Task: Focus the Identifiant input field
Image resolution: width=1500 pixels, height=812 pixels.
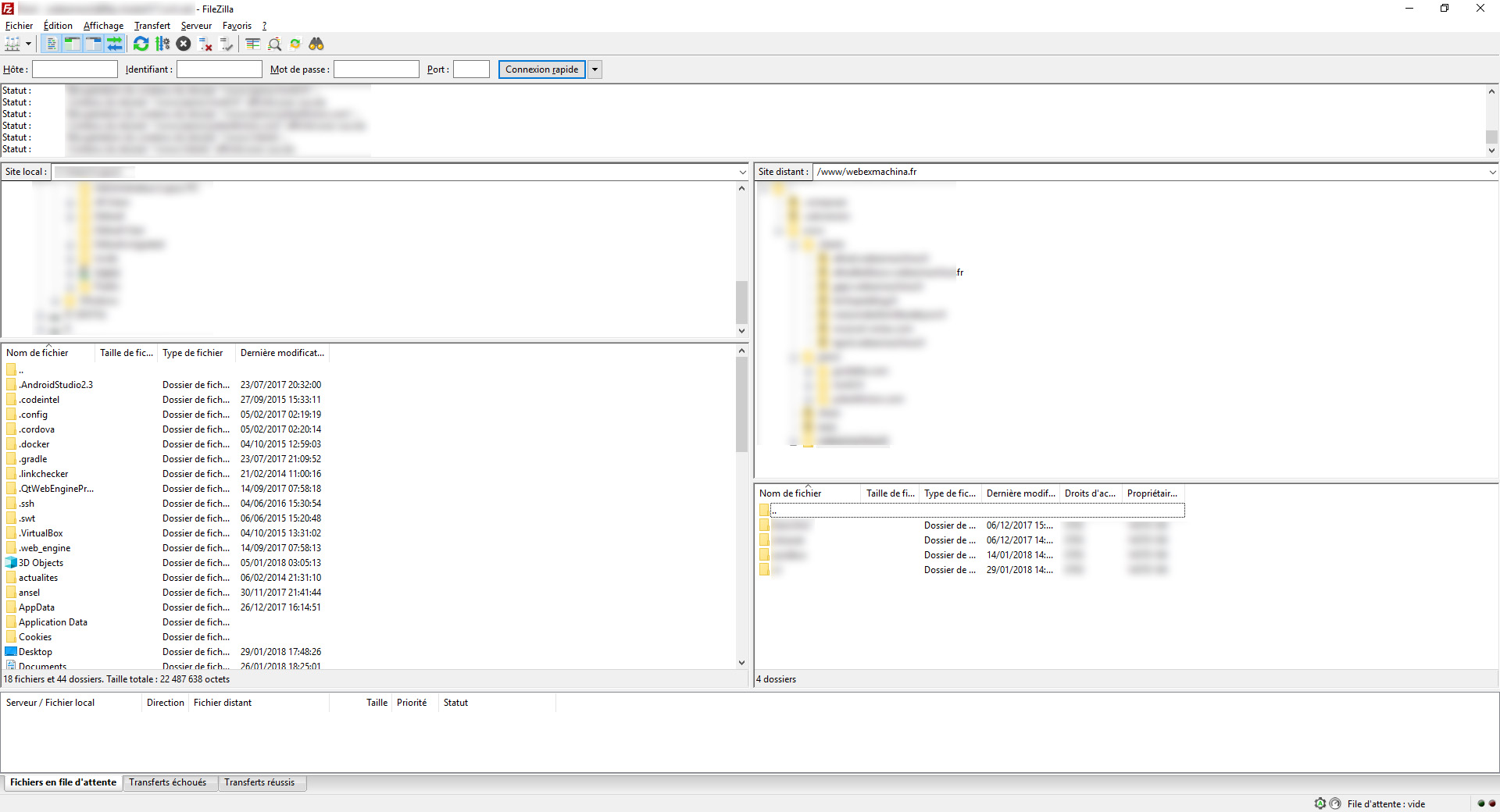Action: pos(219,69)
